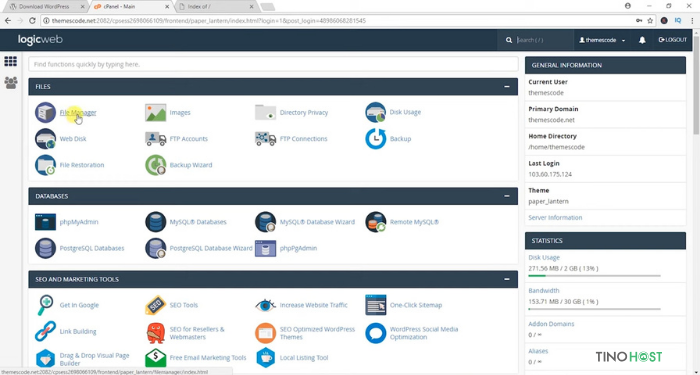Open Directory Privacy folder icon
700x375 pixels.
pyautogui.click(x=265, y=112)
